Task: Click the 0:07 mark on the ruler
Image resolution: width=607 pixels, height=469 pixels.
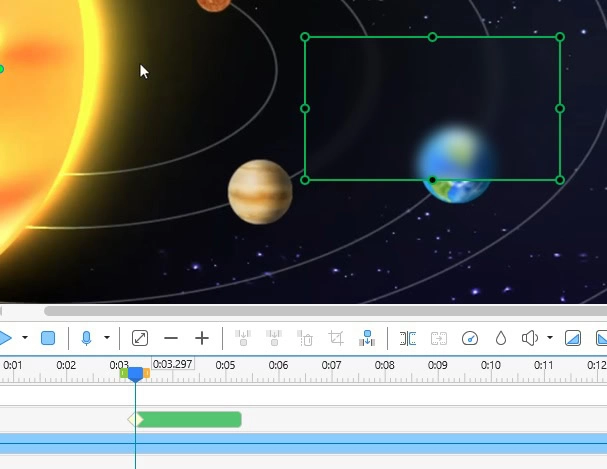Action: pos(331,365)
